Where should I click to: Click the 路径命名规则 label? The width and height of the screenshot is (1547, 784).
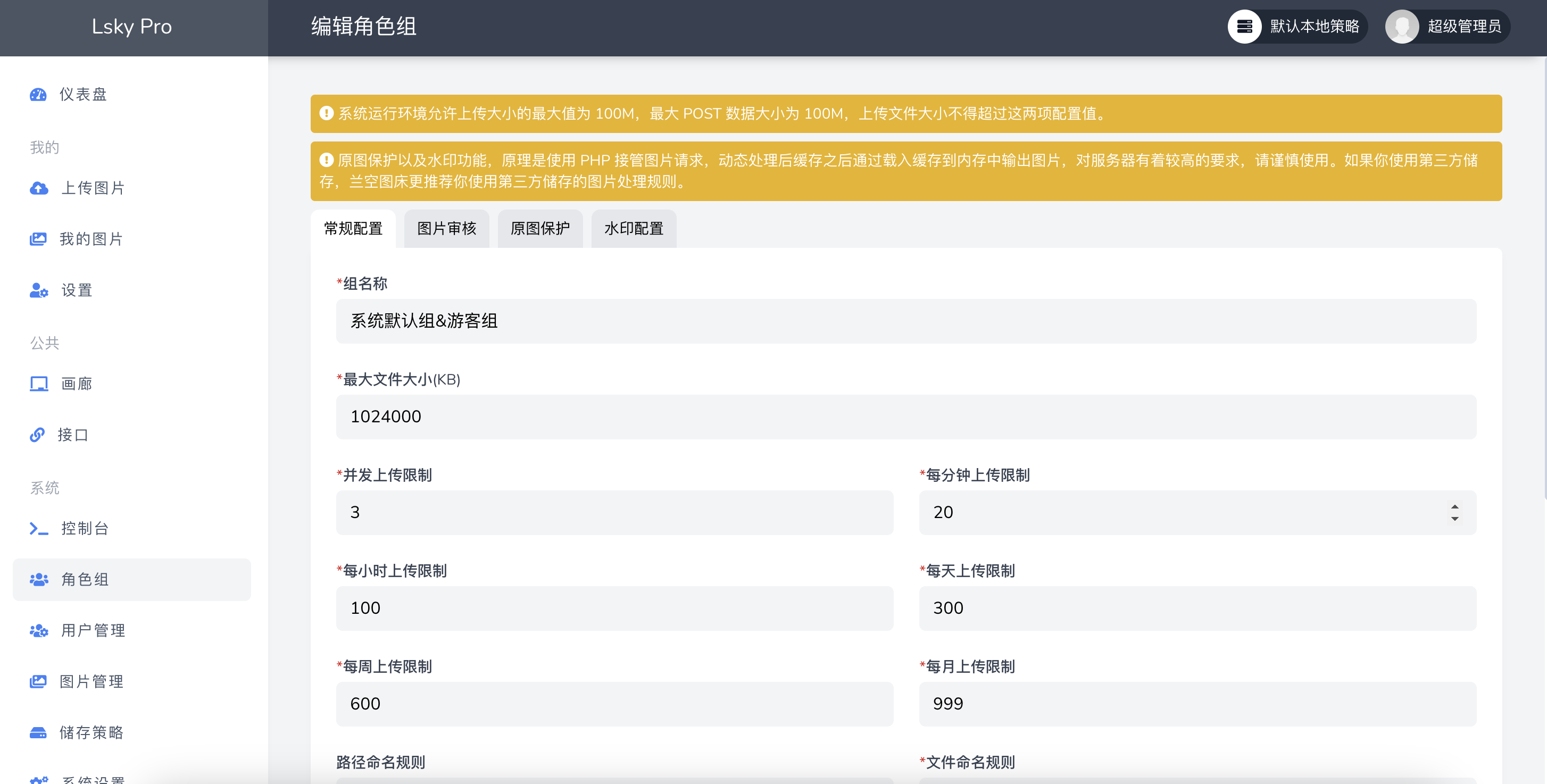381,762
